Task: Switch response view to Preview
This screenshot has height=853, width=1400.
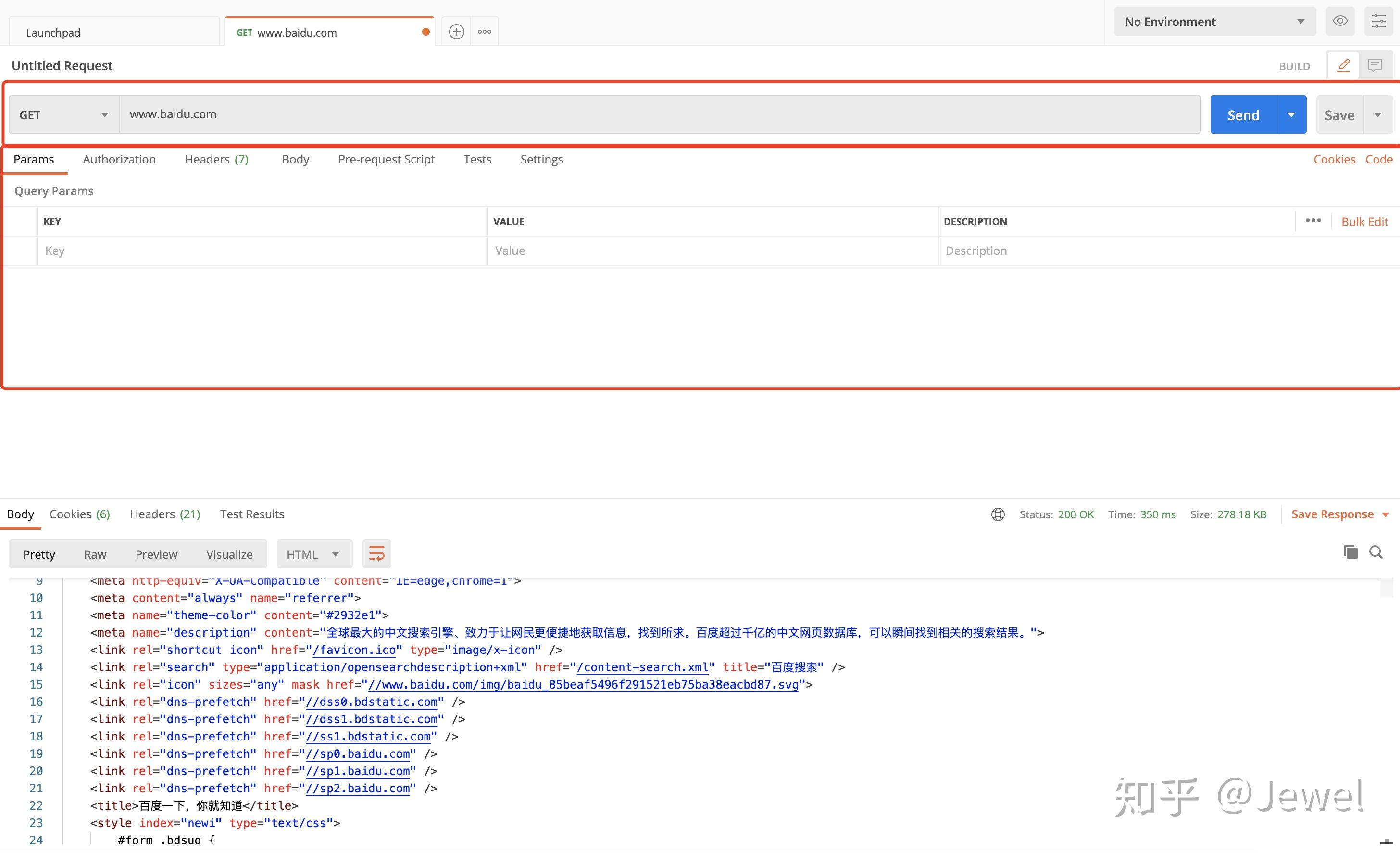Action: pyautogui.click(x=156, y=554)
